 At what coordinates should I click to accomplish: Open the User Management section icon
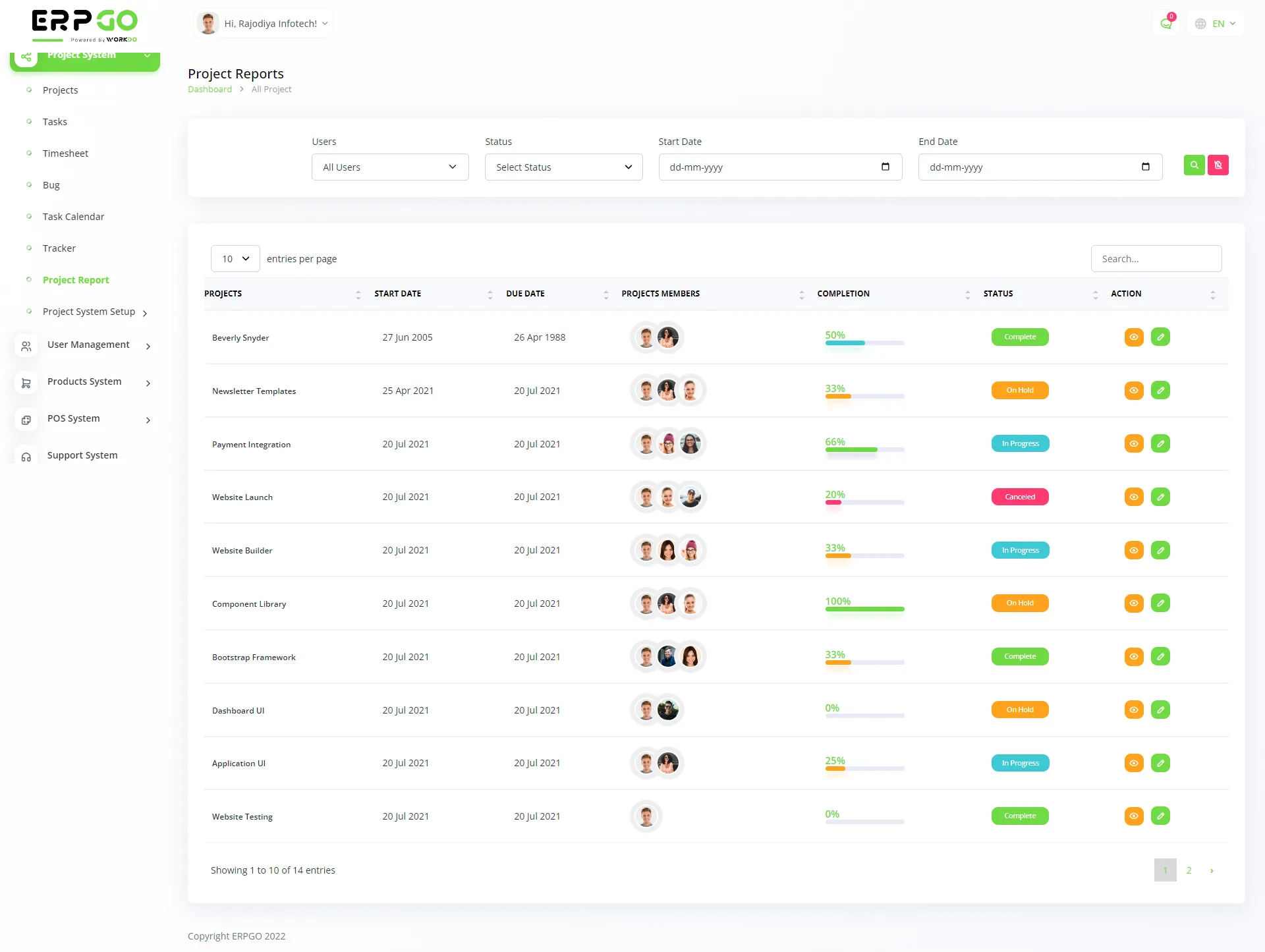click(x=26, y=346)
